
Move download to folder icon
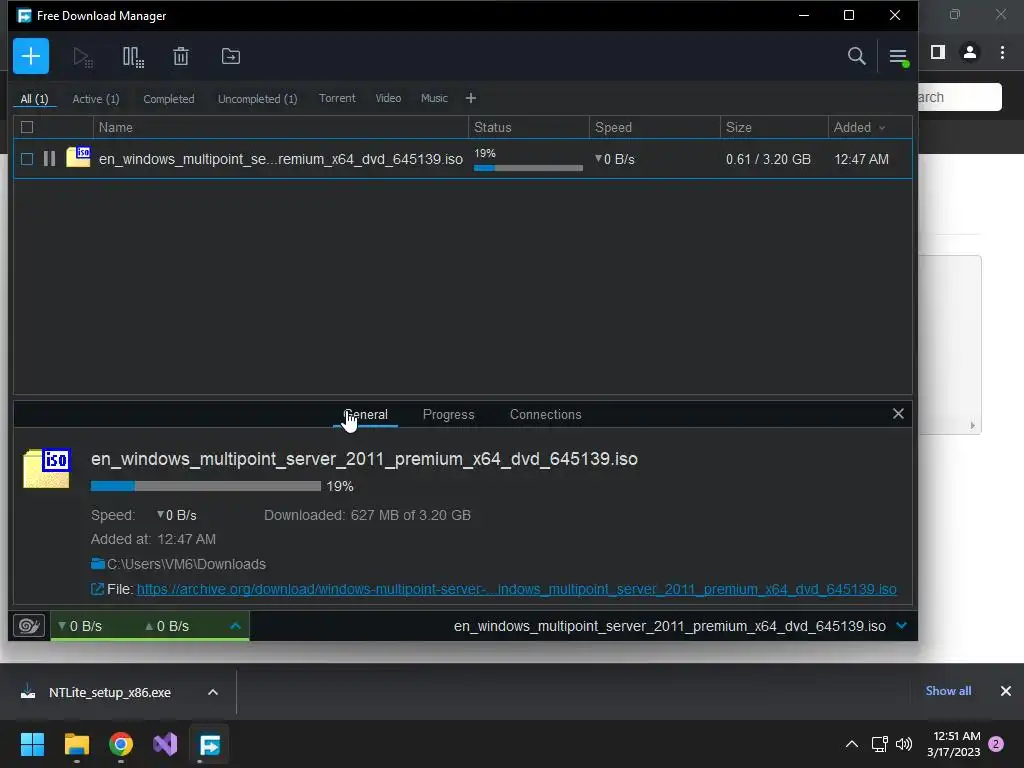tap(231, 56)
